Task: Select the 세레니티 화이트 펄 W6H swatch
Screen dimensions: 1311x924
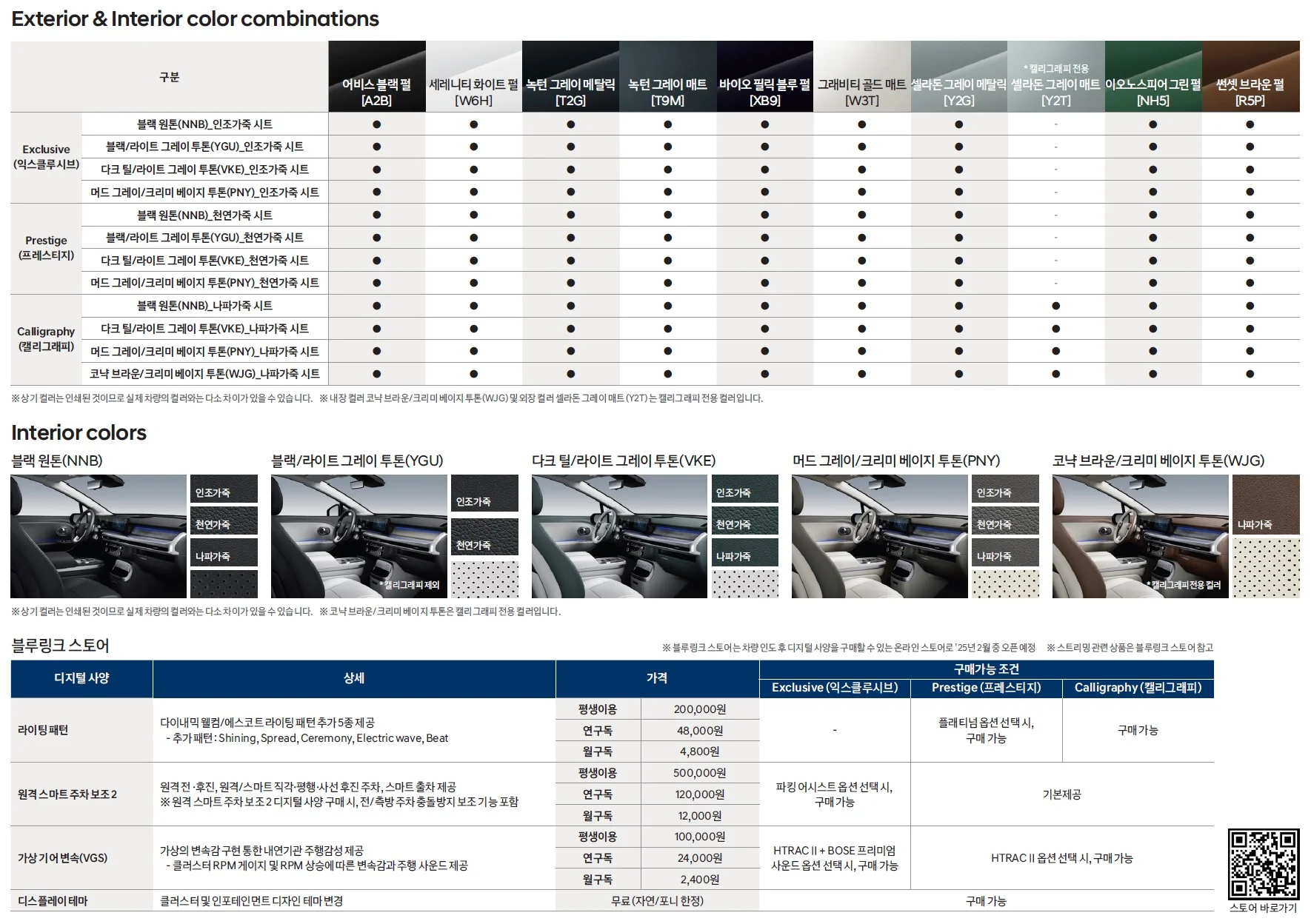Action: (x=473, y=76)
